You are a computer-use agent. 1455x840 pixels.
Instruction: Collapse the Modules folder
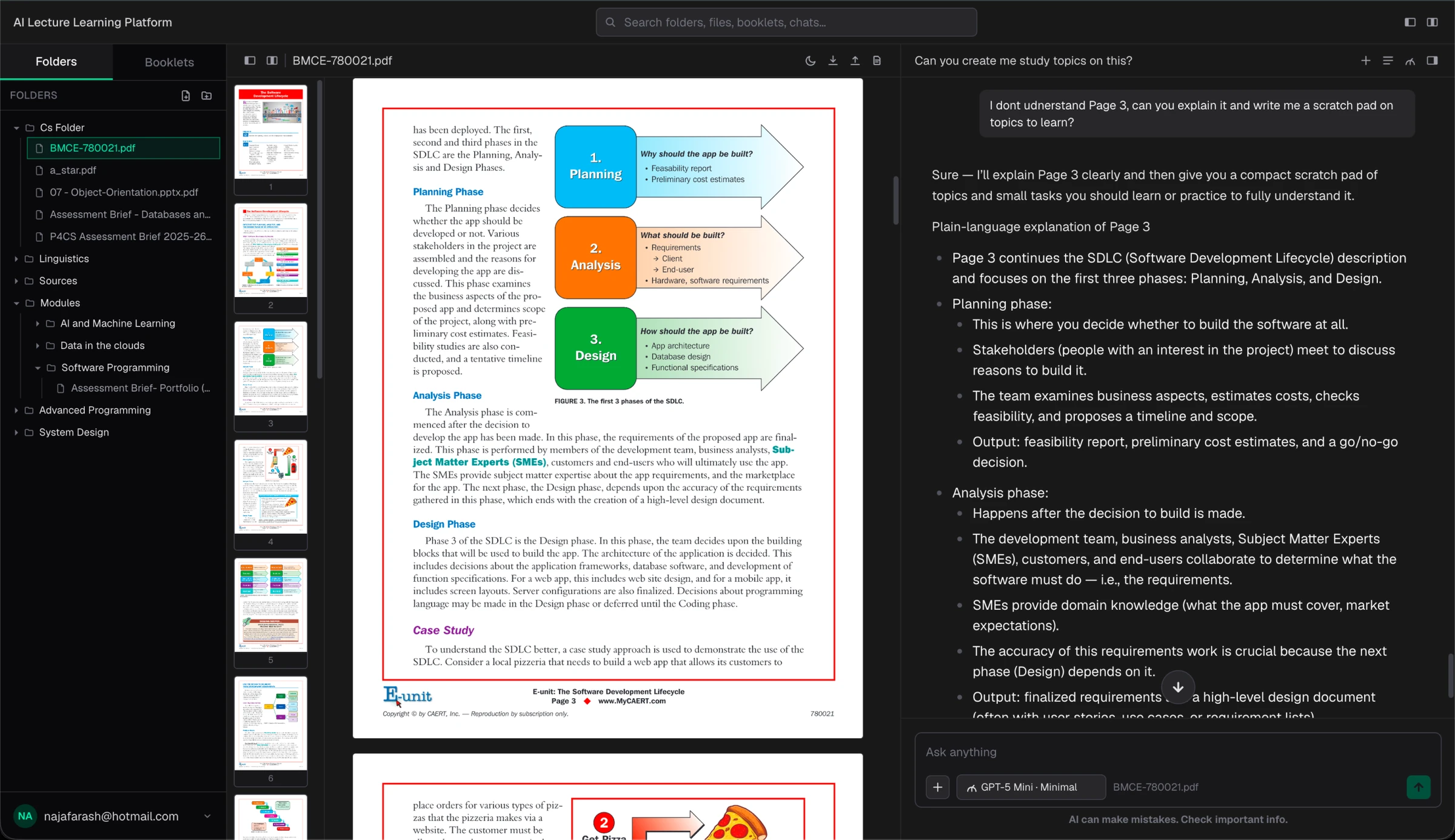coord(16,303)
